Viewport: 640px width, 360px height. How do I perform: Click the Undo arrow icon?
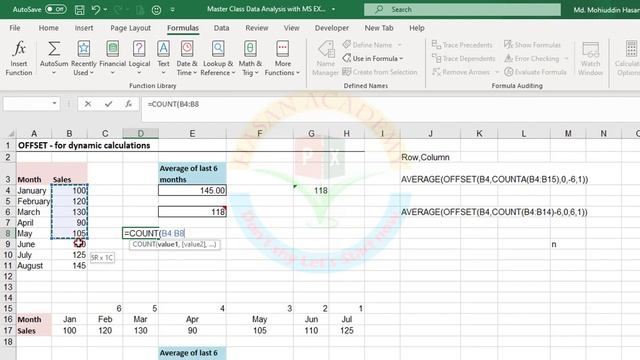click(96, 9)
